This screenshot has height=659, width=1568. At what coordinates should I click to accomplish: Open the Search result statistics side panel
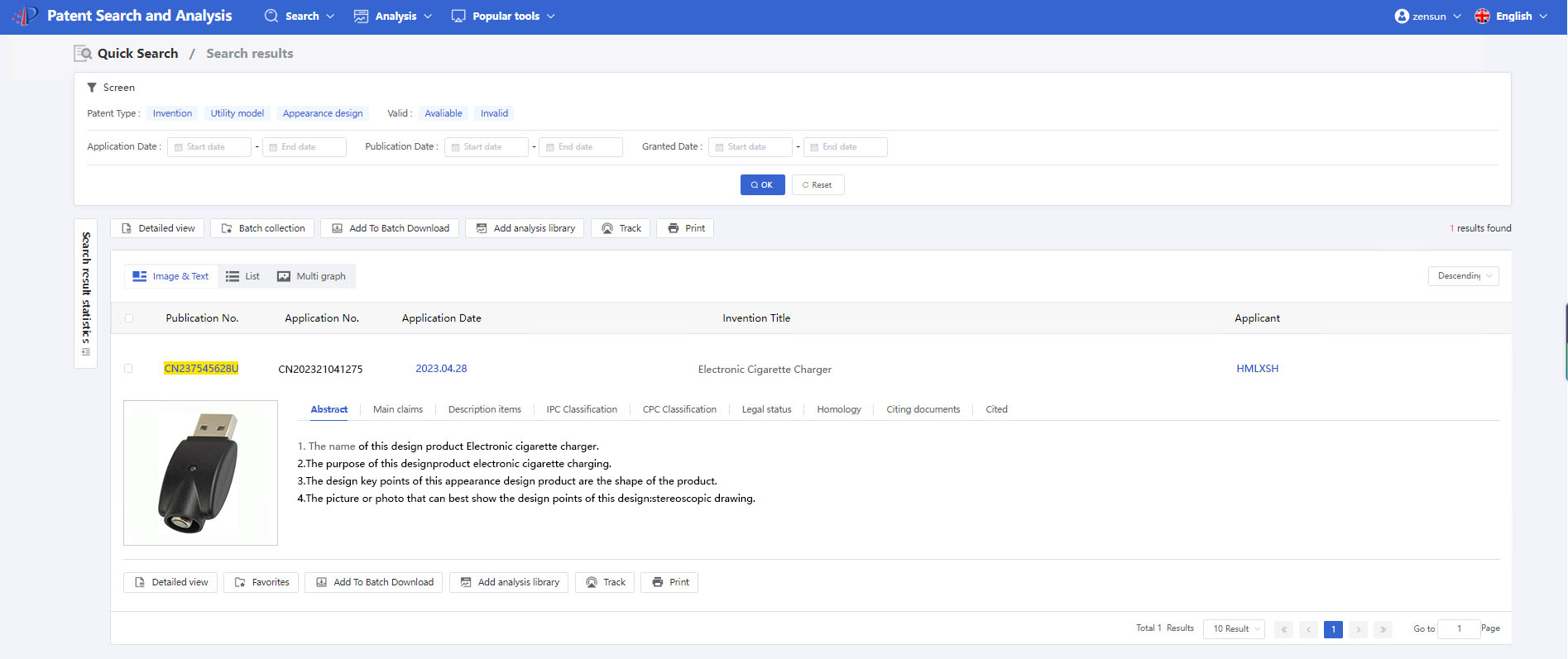click(x=86, y=293)
